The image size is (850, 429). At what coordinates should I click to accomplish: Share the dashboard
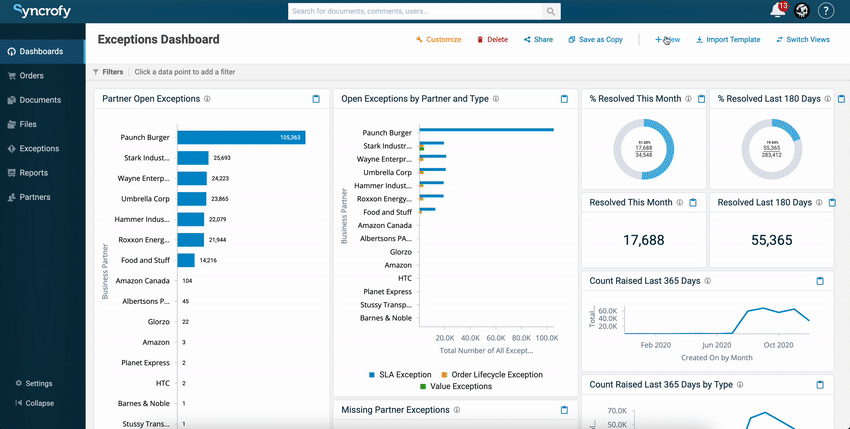538,40
